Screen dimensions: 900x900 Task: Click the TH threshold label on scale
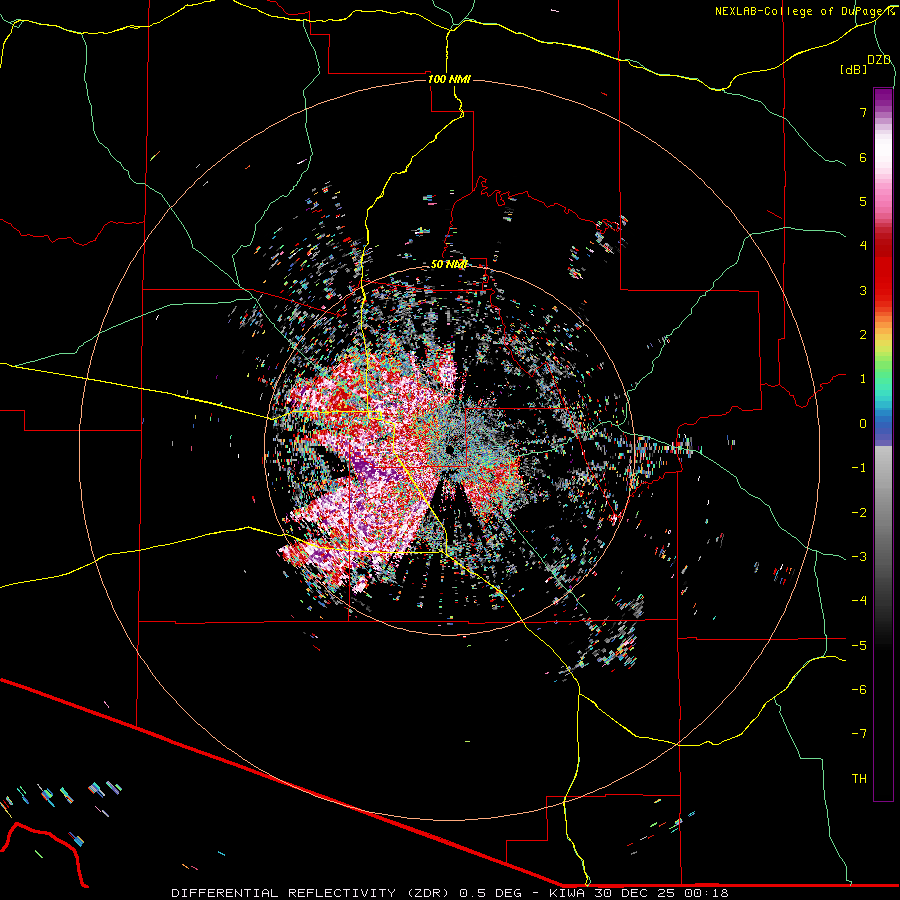[859, 778]
